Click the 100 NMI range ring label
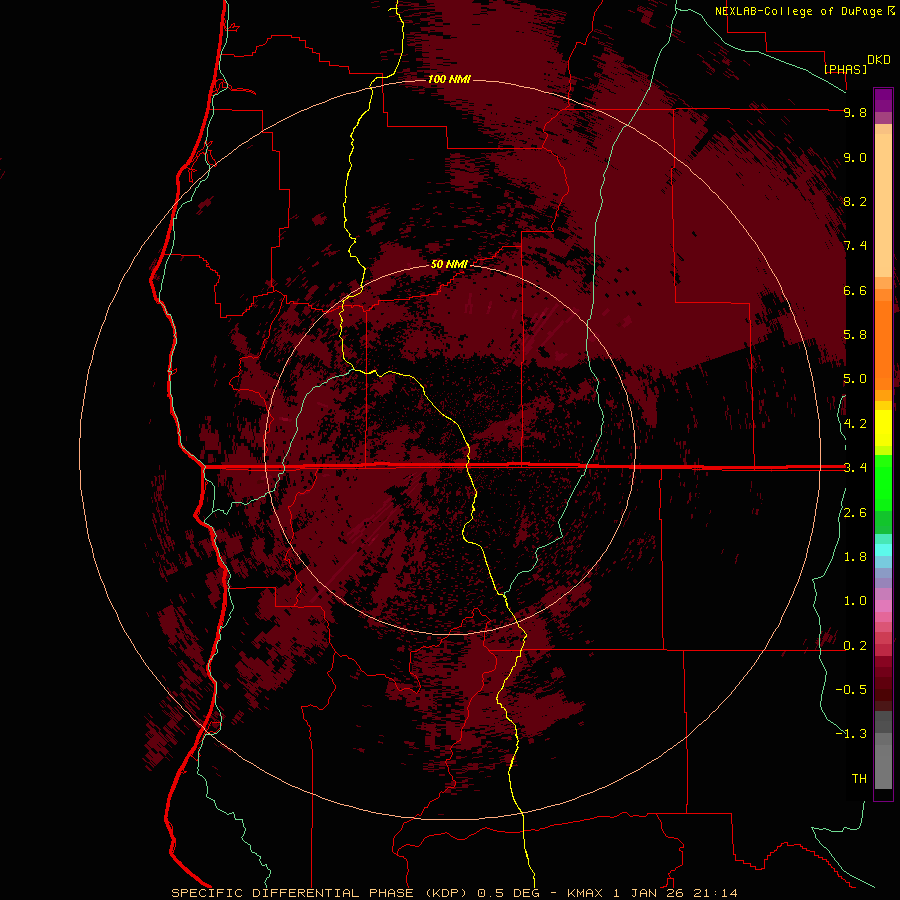This screenshot has height=900, width=900. tap(449, 79)
